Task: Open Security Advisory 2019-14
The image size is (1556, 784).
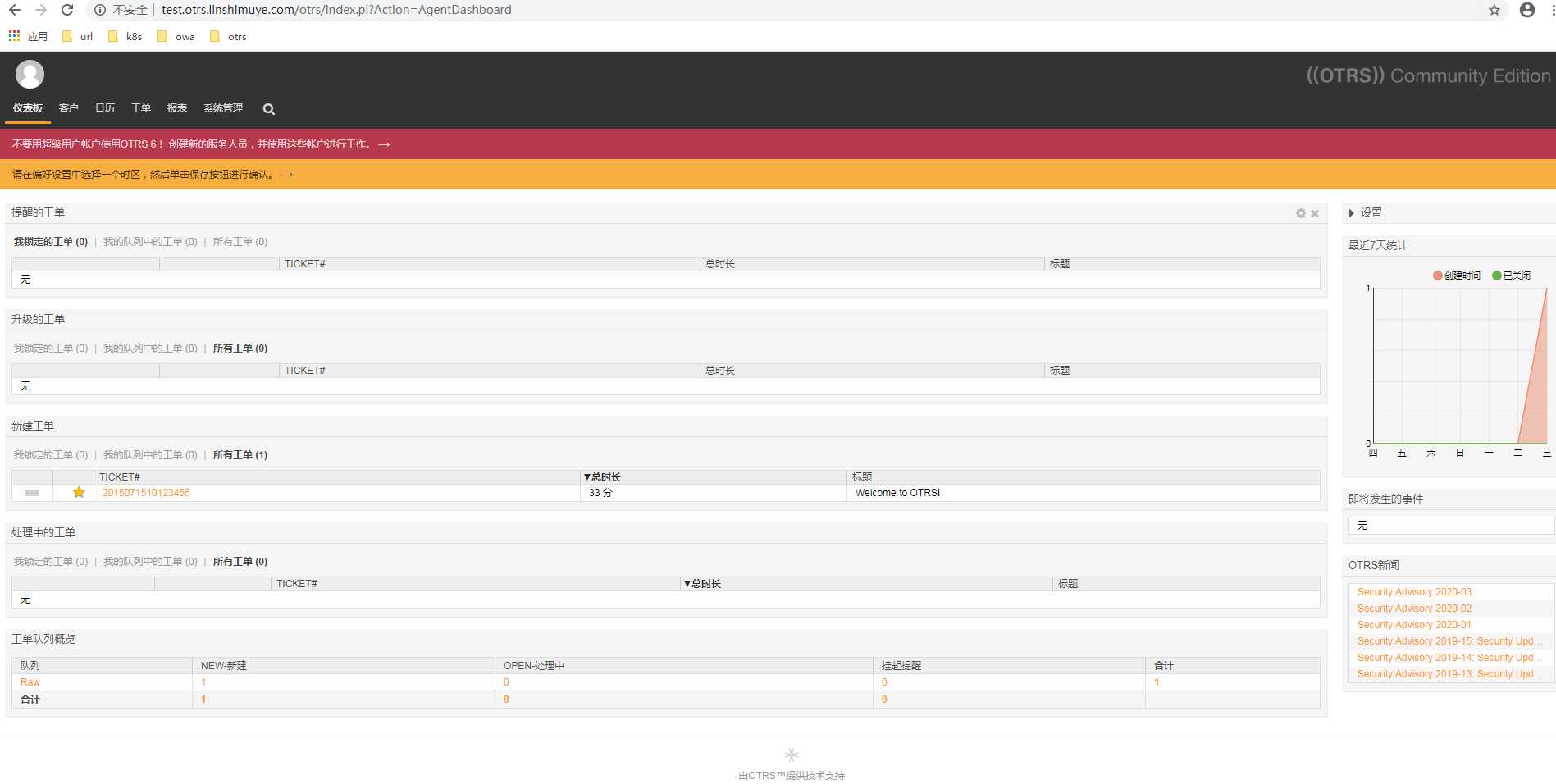Action: click(1449, 658)
